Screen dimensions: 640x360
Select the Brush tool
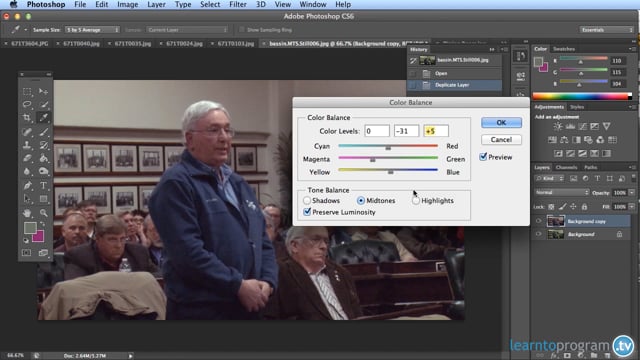click(x=43, y=132)
